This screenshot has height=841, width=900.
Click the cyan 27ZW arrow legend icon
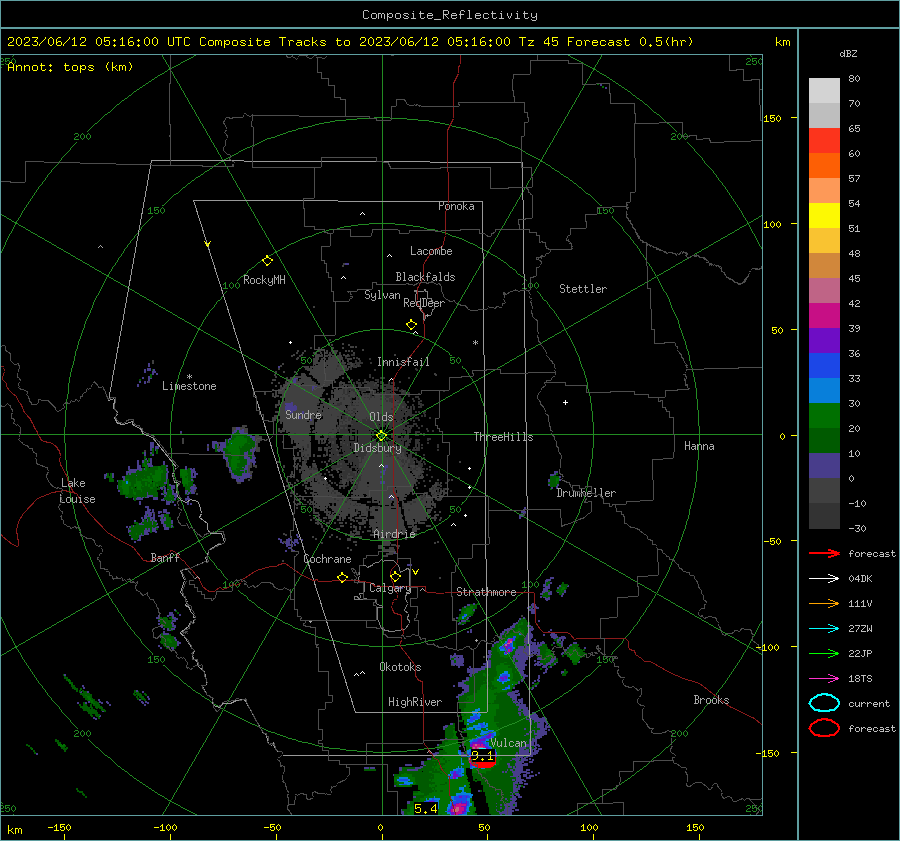pyautogui.click(x=824, y=629)
